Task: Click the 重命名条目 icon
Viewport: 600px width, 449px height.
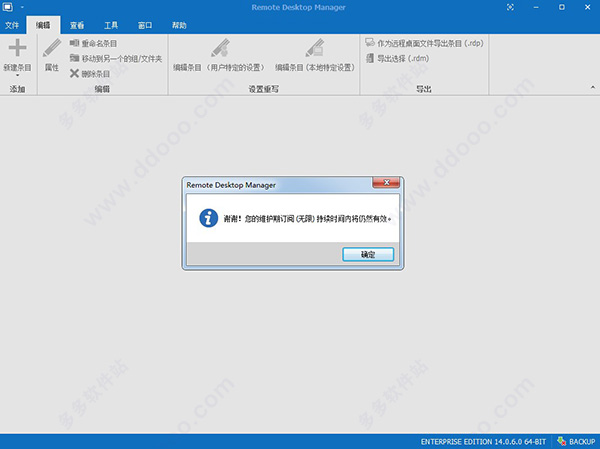Action: (x=74, y=43)
